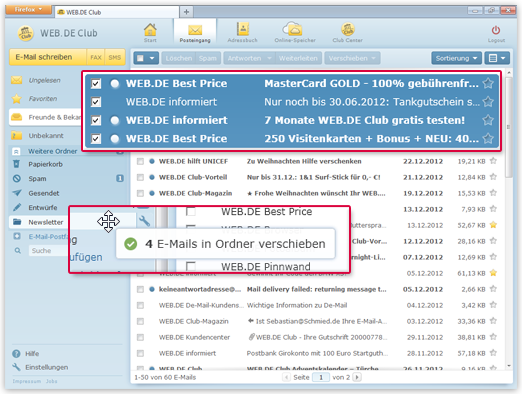Click the WEB.DE Club logo

pyautogui.click(x=26, y=33)
